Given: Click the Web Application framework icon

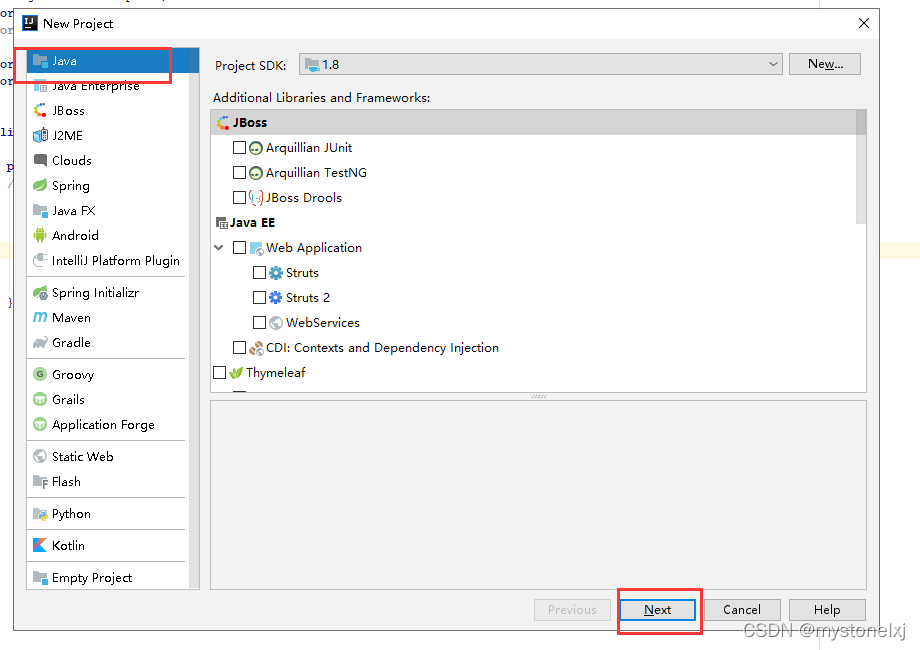Looking at the screenshot, I should (x=256, y=248).
